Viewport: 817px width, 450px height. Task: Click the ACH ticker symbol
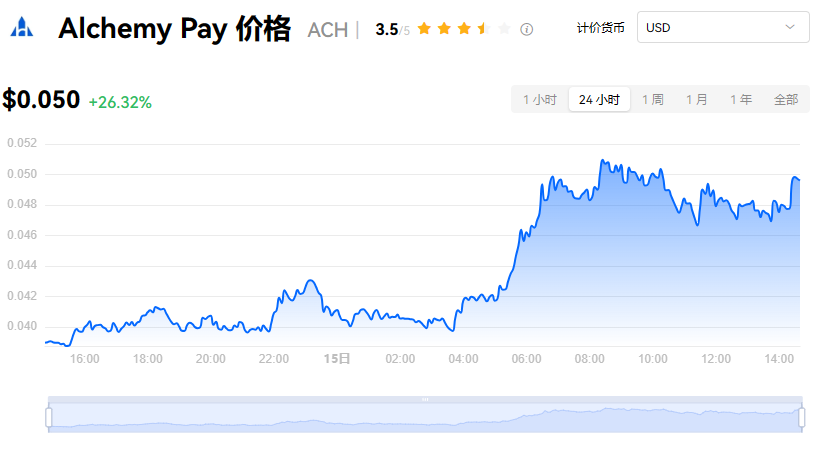coord(328,30)
